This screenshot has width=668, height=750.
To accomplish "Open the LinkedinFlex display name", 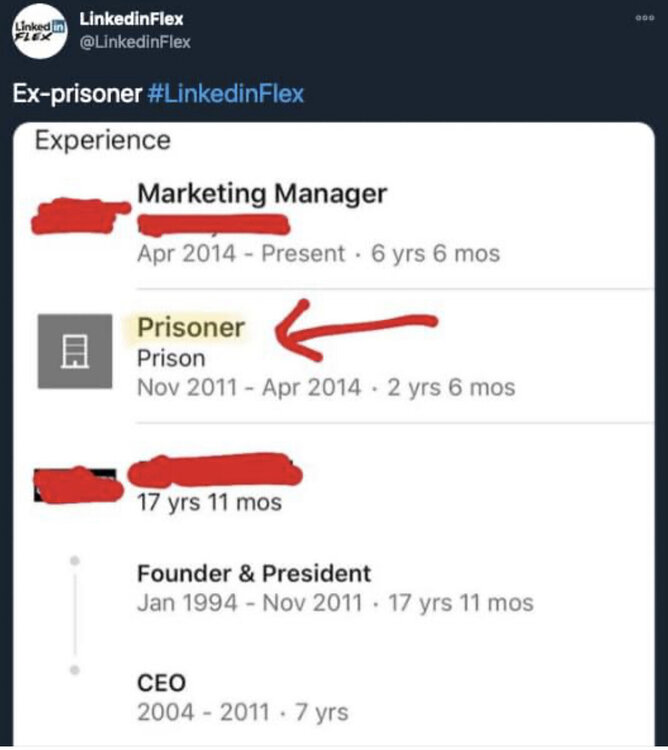I will pos(131,19).
